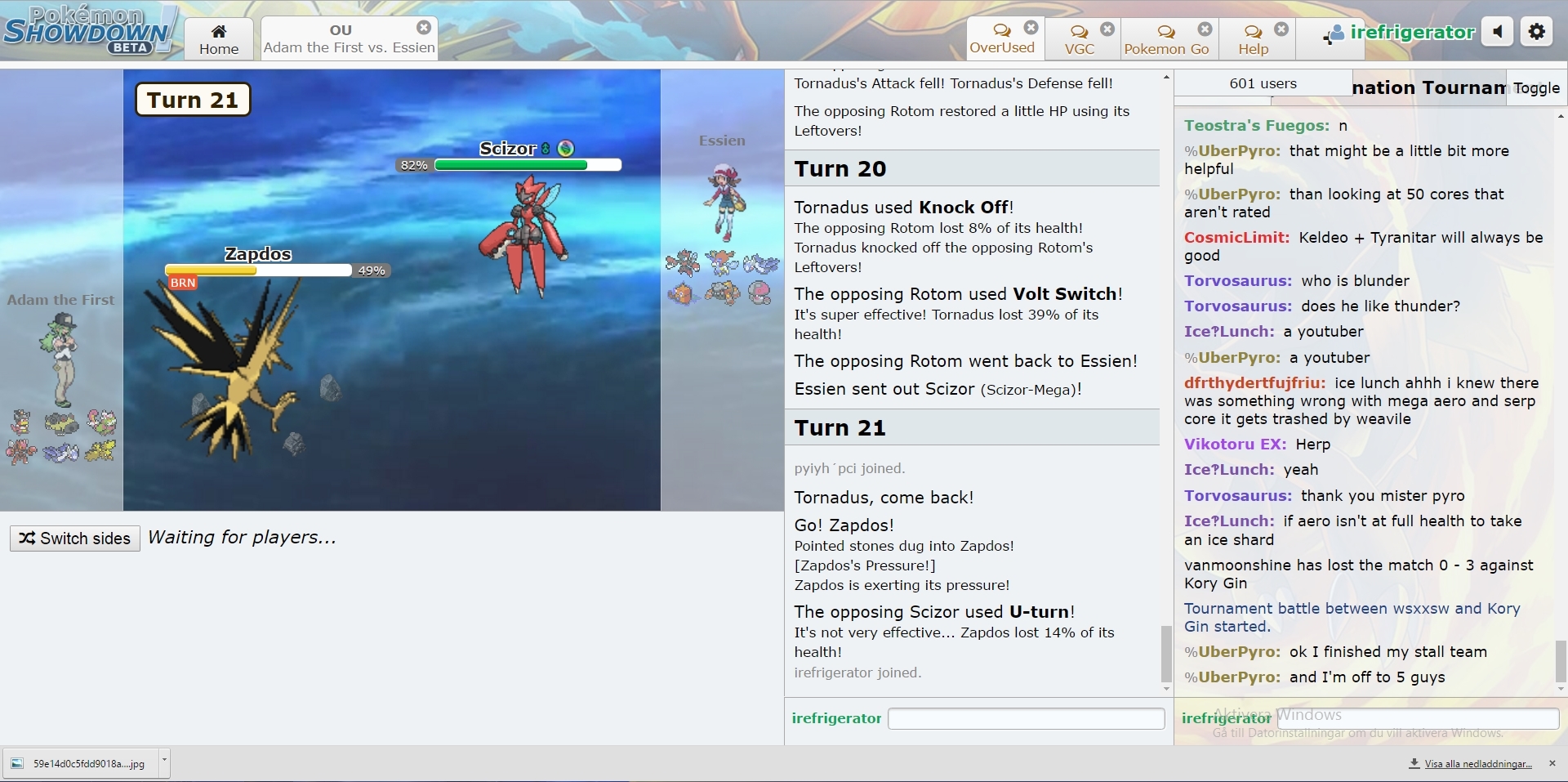The width and height of the screenshot is (1568, 782).
Task: Click the Switch sides button
Action: 75,538
